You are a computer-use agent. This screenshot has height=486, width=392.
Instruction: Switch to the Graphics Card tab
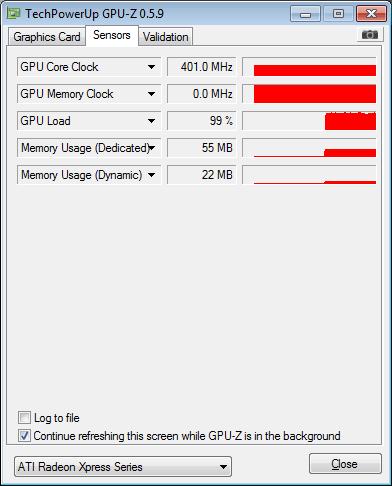click(x=47, y=37)
